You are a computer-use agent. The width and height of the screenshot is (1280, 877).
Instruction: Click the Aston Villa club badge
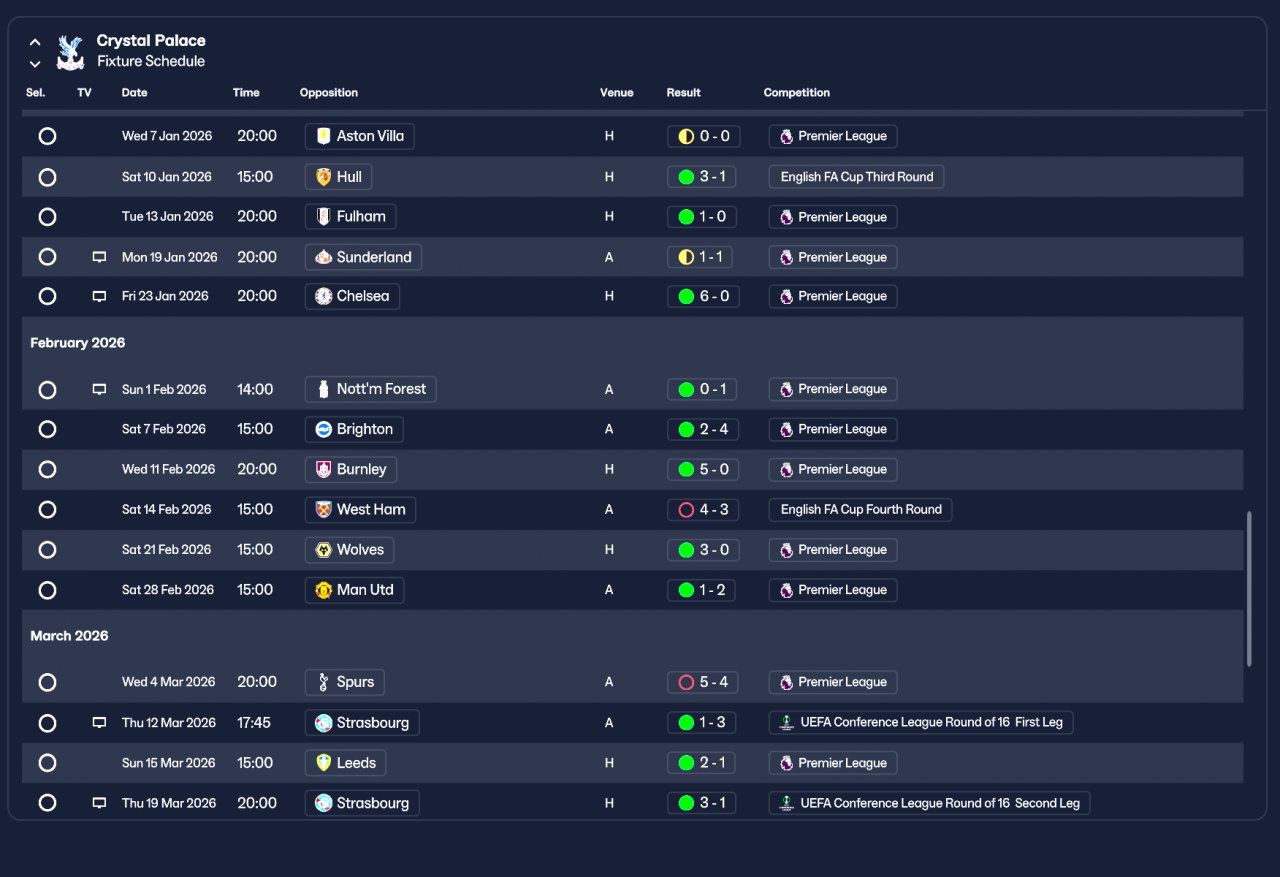tap(323, 136)
